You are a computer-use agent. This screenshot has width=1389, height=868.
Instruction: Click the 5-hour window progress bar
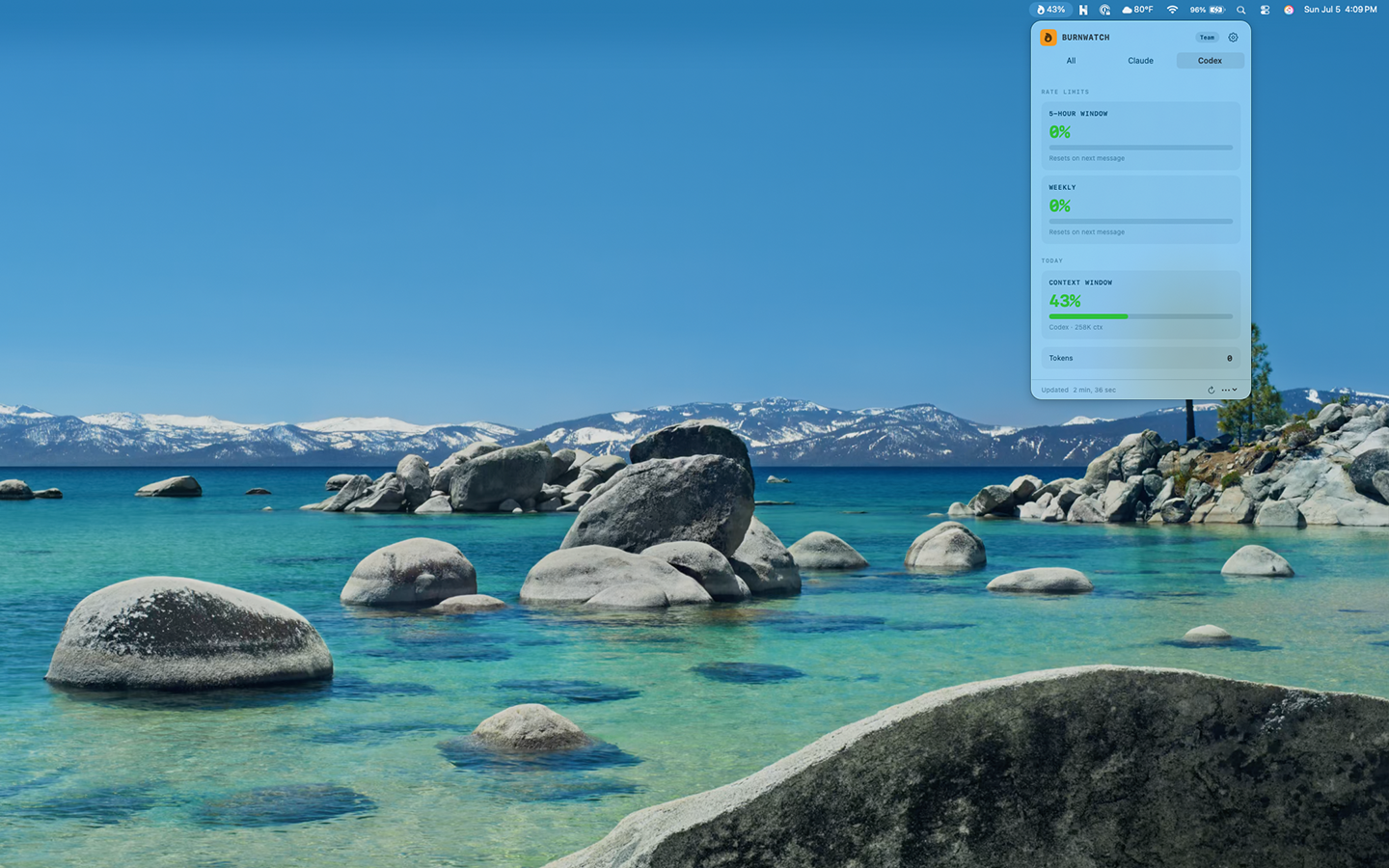pyautogui.click(x=1140, y=148)
